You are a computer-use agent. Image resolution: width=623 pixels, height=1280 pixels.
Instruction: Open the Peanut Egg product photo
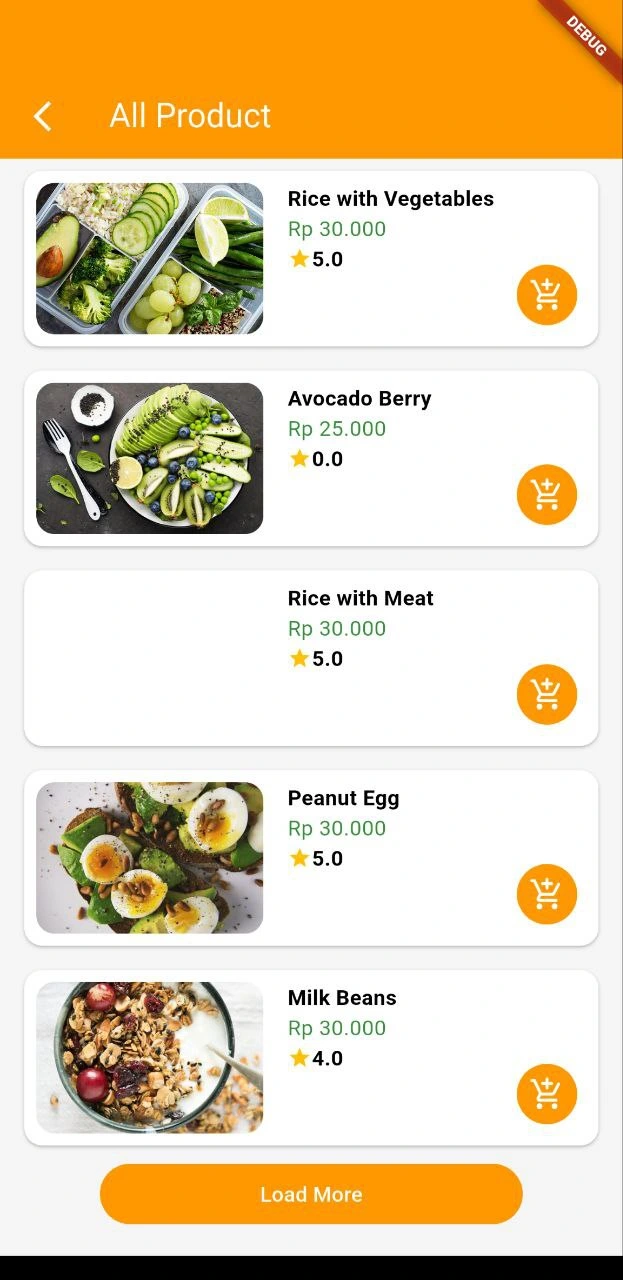coord(150,858)
